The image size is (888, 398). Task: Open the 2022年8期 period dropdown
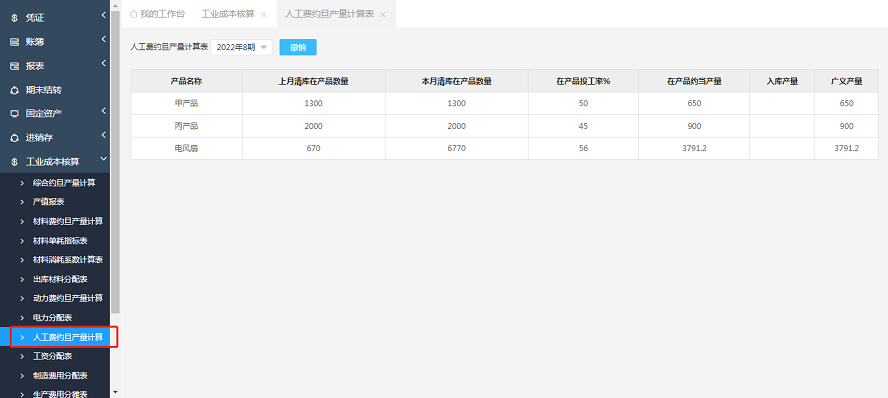click(x=241, y=48)
